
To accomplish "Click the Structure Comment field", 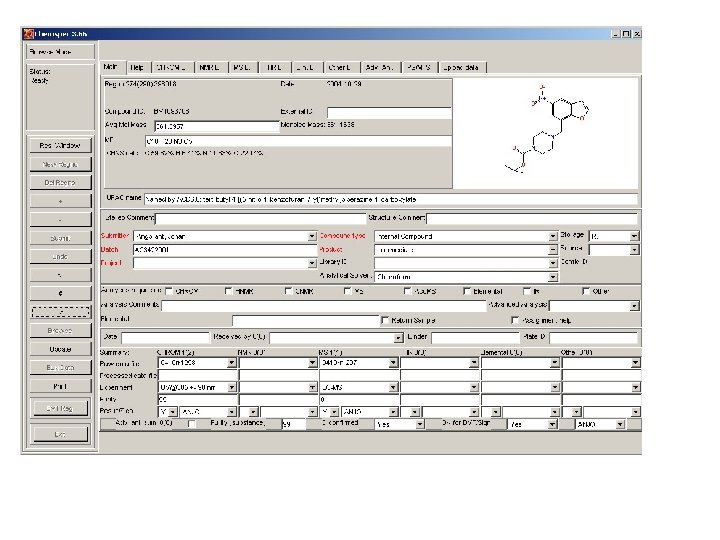I will click(532, 218).
